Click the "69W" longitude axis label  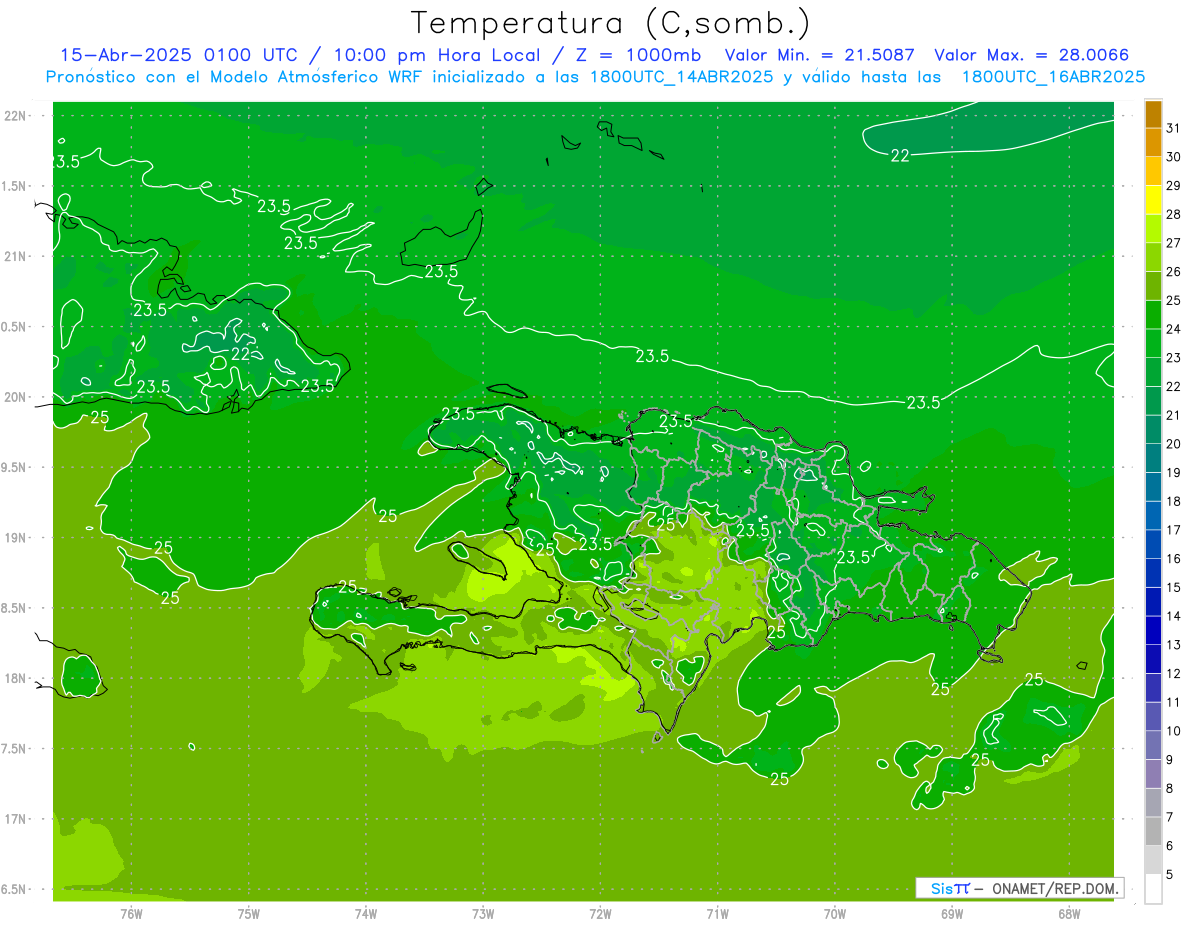pyautogui.click(x=952, y=914)
